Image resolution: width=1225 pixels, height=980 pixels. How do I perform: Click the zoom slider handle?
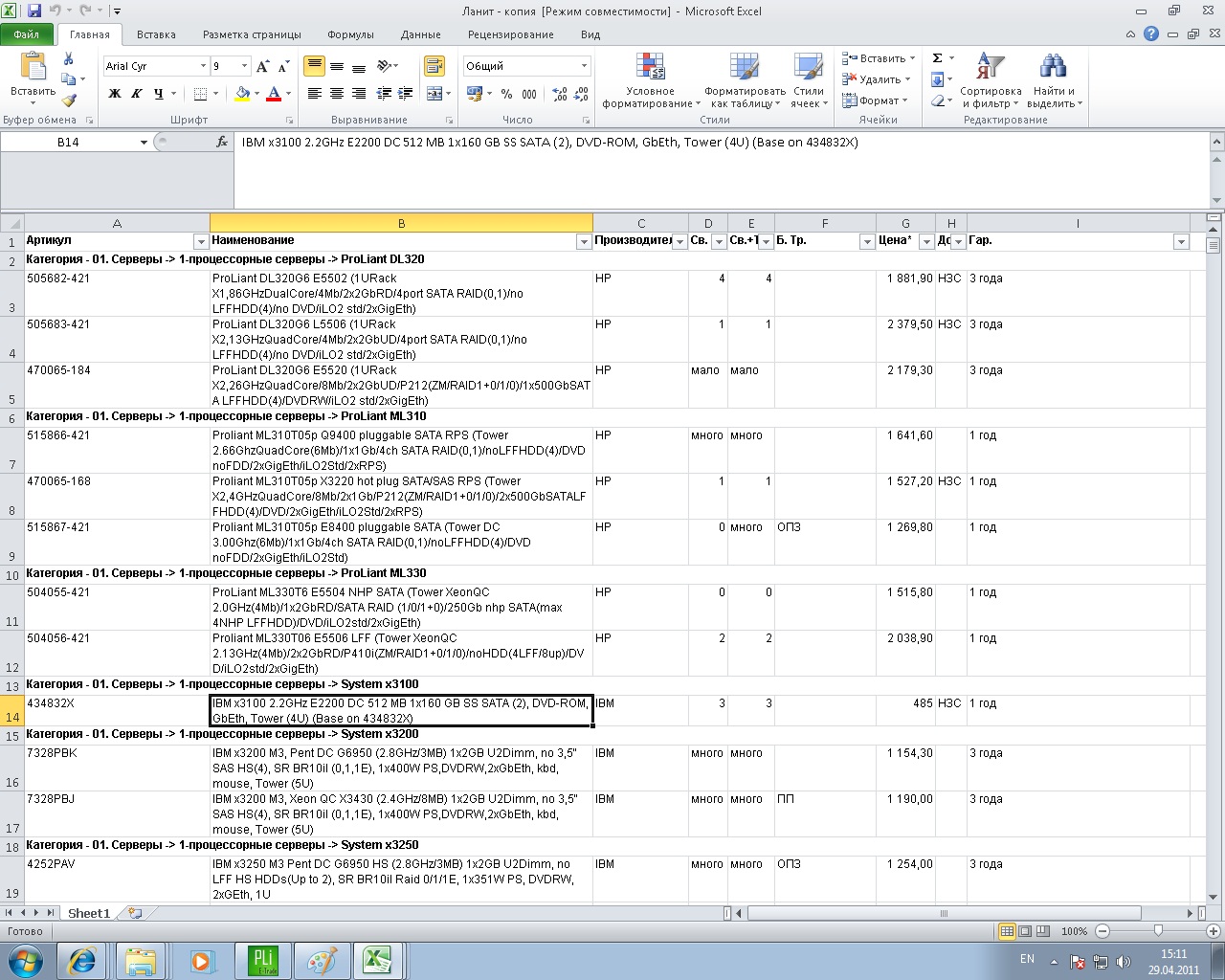click(x=1158, y=931)
